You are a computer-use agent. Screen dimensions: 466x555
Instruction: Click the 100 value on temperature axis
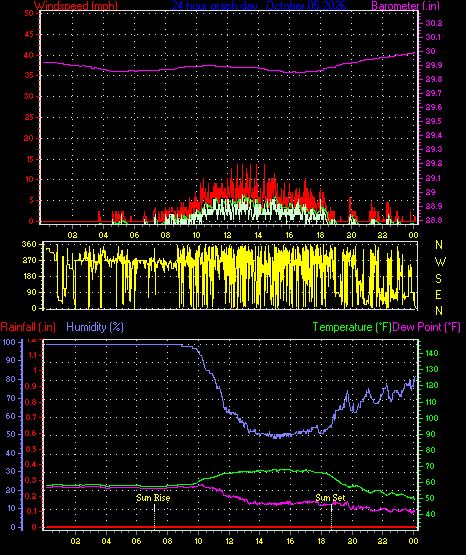pyautogui.click(x=432, y=418)
